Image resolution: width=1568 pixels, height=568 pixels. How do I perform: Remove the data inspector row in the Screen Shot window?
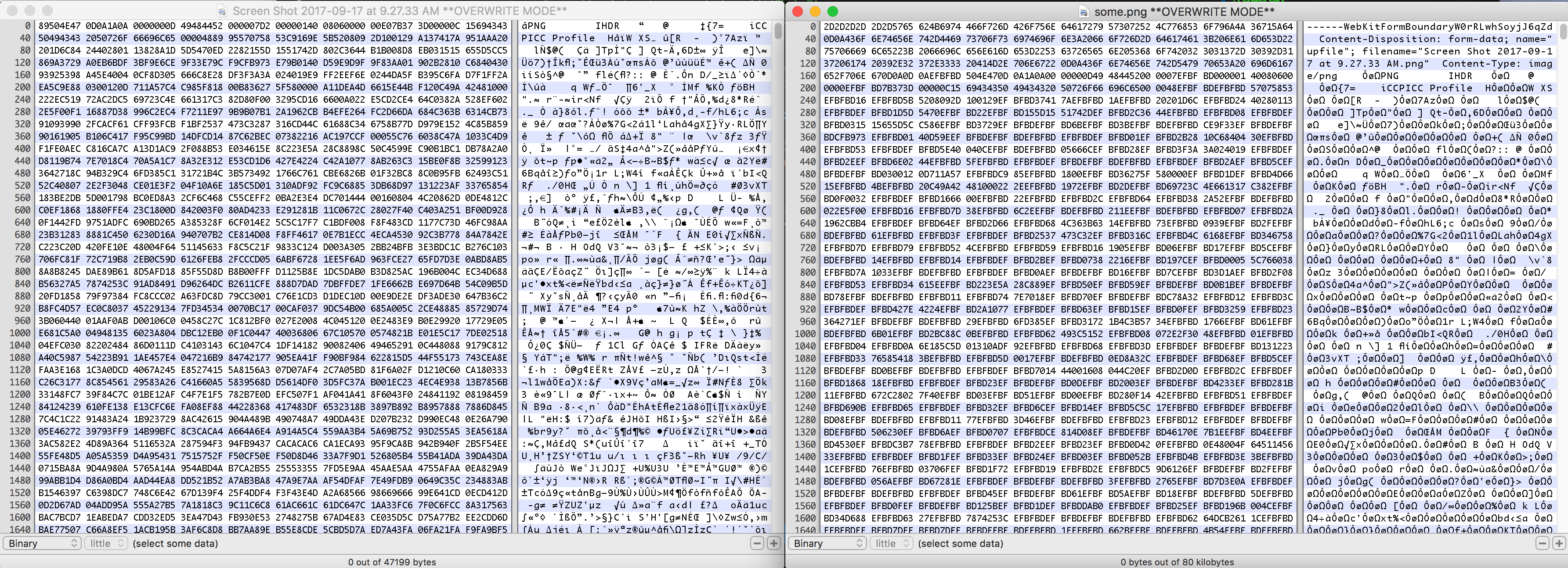pyautogui.click(x=757, y=543)
